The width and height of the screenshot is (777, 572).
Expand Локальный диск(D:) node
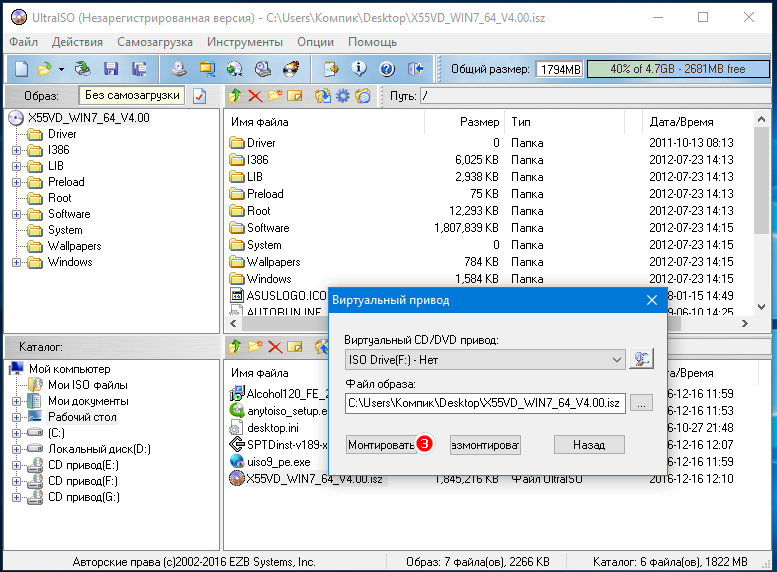click(x=16, y=449)
